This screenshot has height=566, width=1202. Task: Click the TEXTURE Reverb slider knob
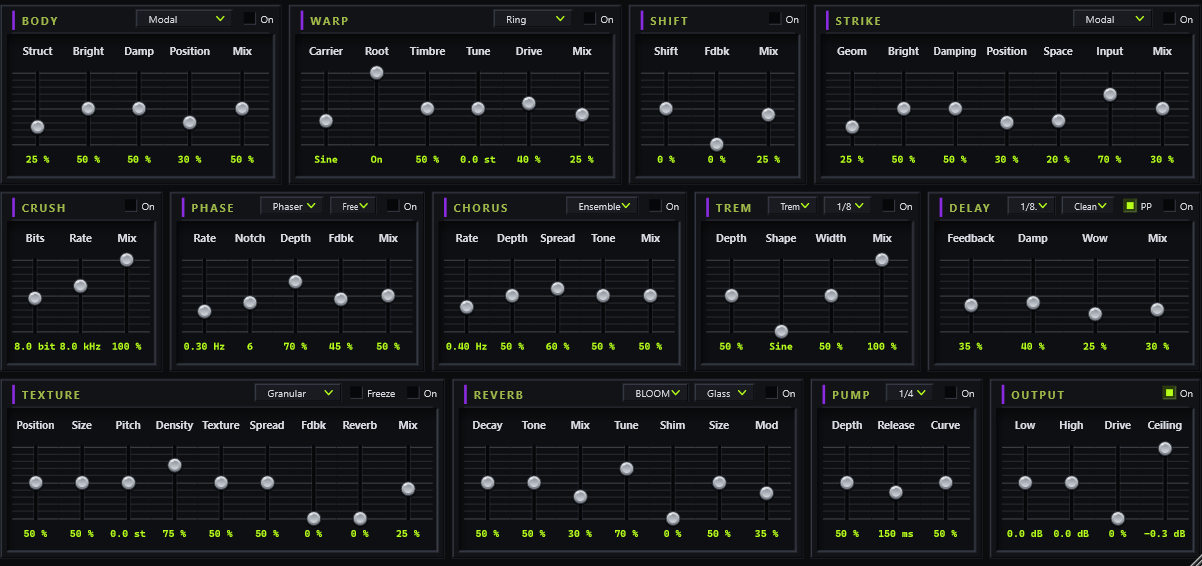(360, 518)
